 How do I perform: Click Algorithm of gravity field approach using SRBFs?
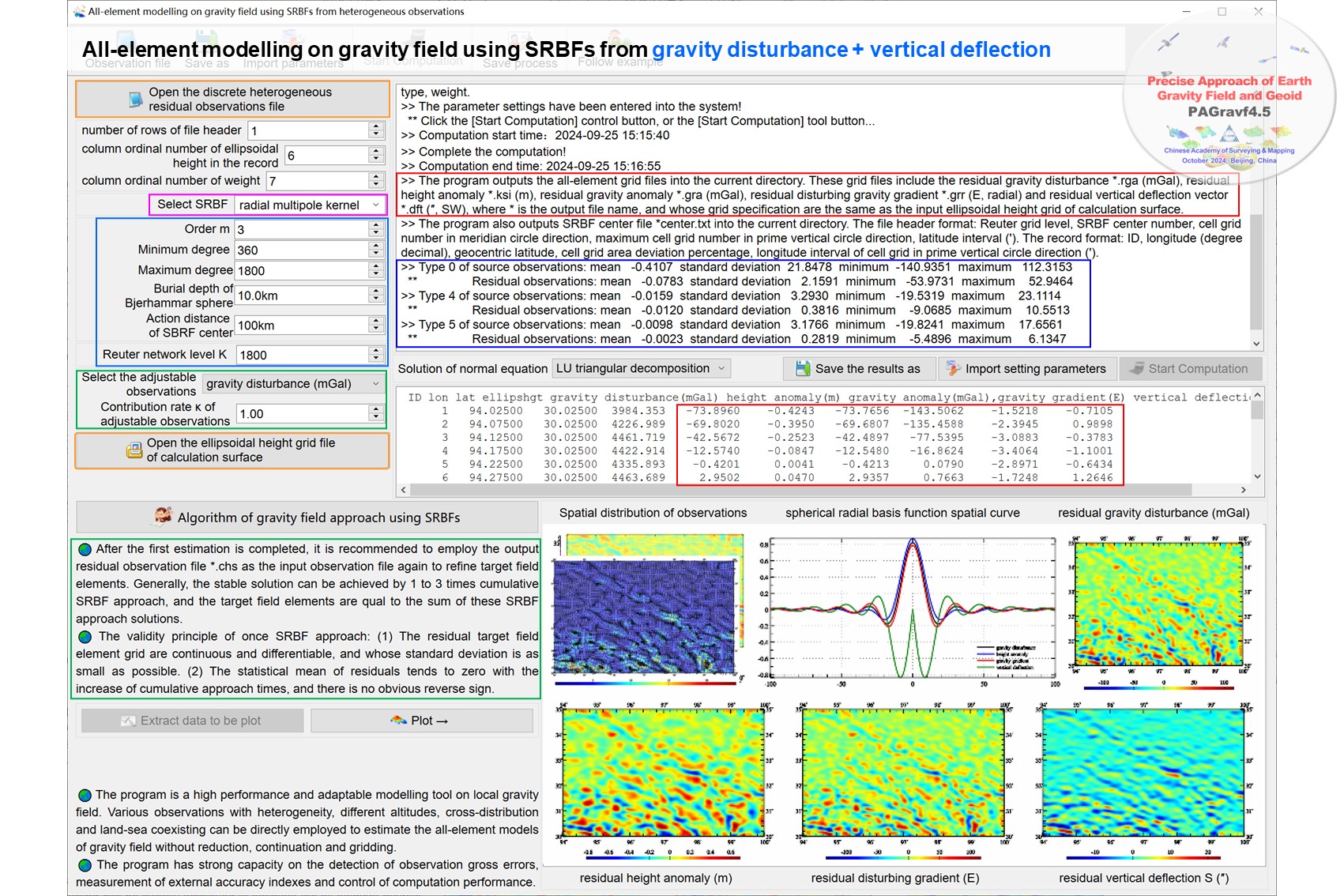[x=307, y=518]
